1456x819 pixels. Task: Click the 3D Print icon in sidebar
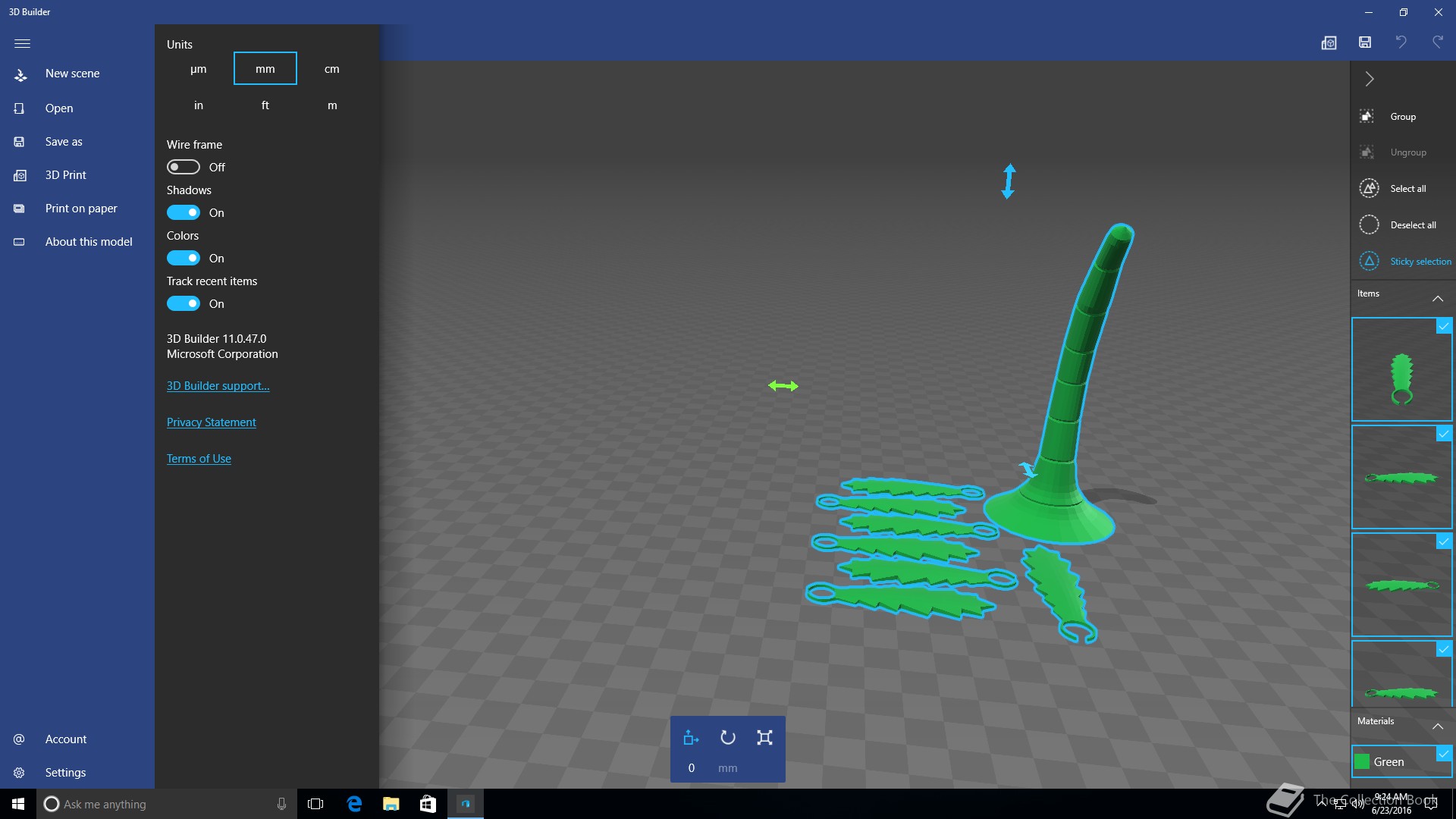(x=20, y=175)
